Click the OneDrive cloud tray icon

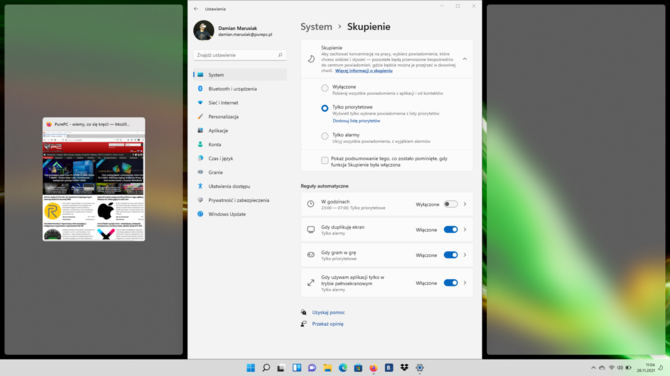click(x=602, y=368)
